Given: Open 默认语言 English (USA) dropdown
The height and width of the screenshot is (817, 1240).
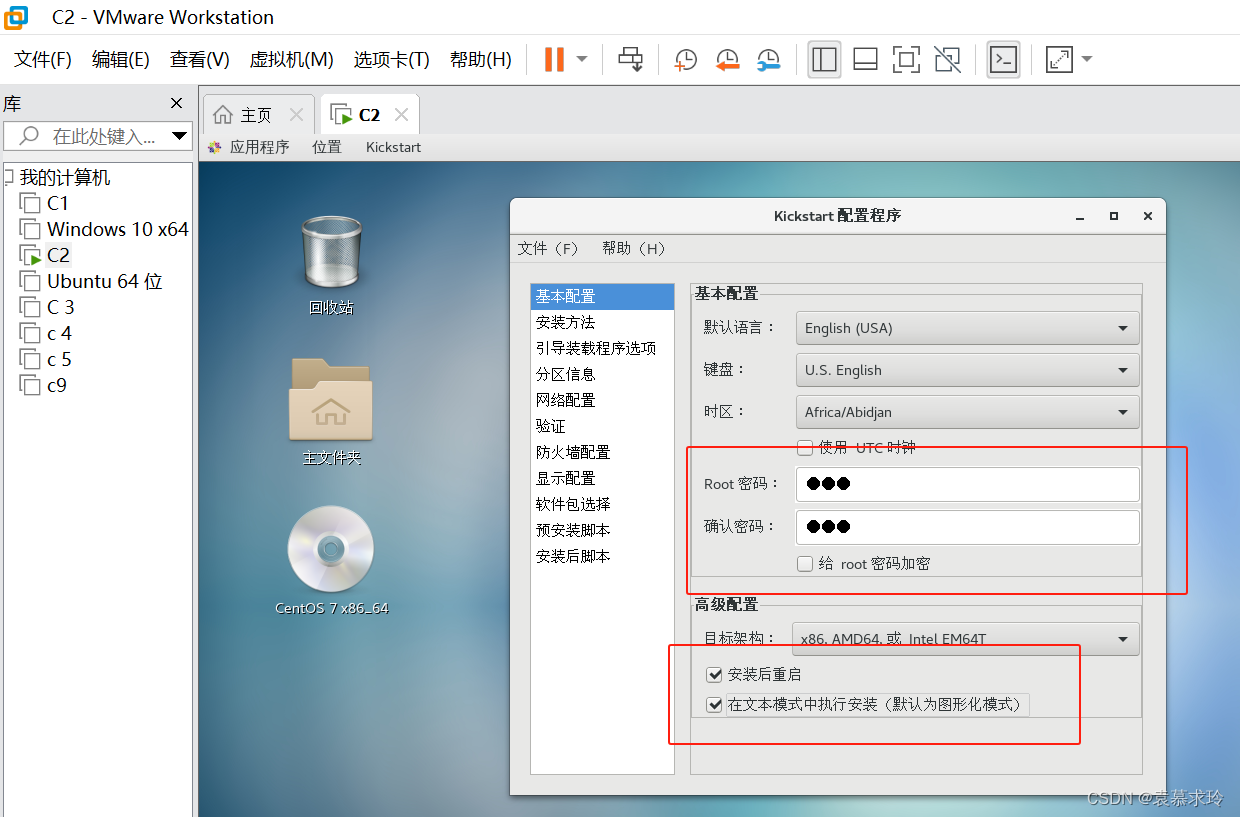Looking at the screenshot, I should coord(967,328).
